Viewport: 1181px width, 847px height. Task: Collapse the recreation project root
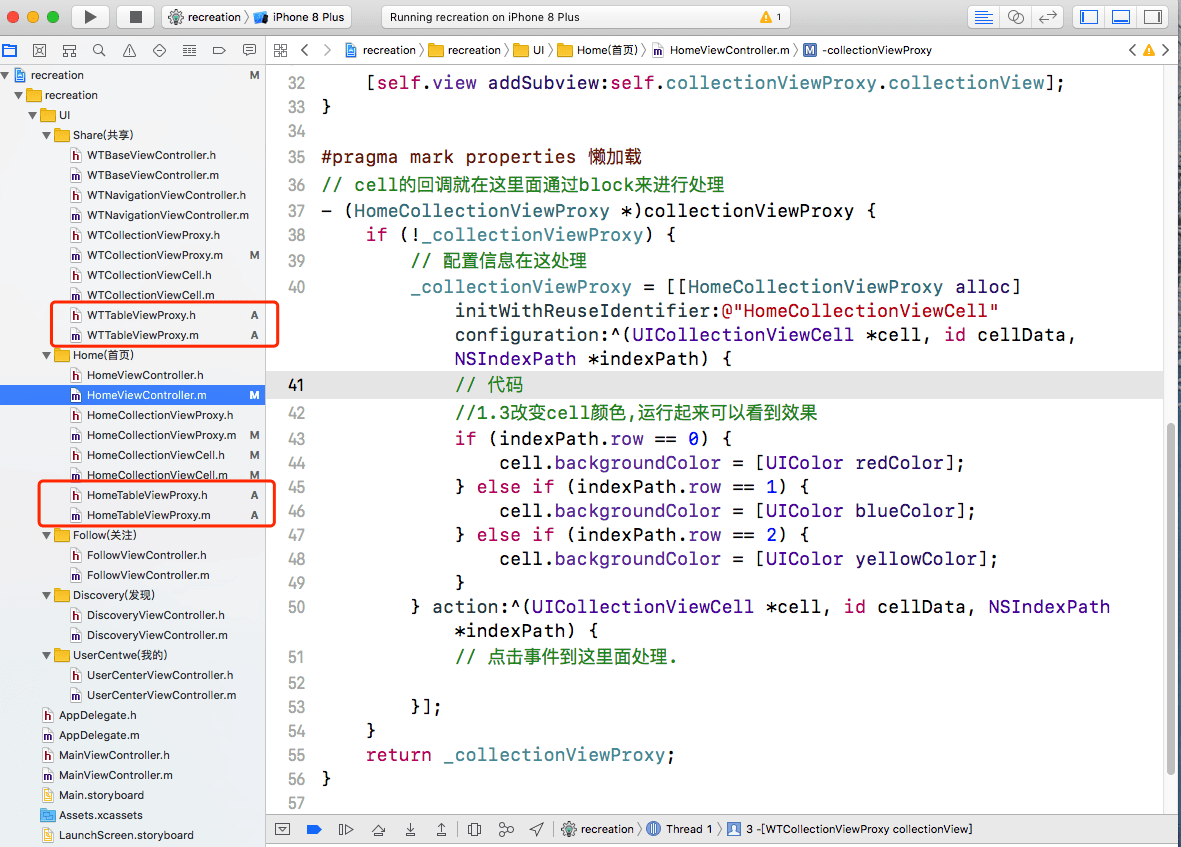pyautogui.click(x=5, y=75)
